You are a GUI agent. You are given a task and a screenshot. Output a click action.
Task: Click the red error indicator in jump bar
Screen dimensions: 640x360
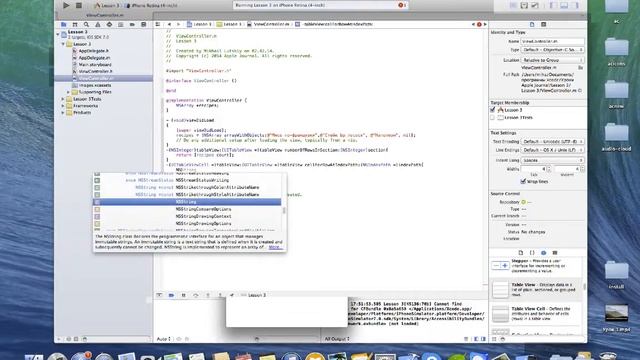coord(479,24)
